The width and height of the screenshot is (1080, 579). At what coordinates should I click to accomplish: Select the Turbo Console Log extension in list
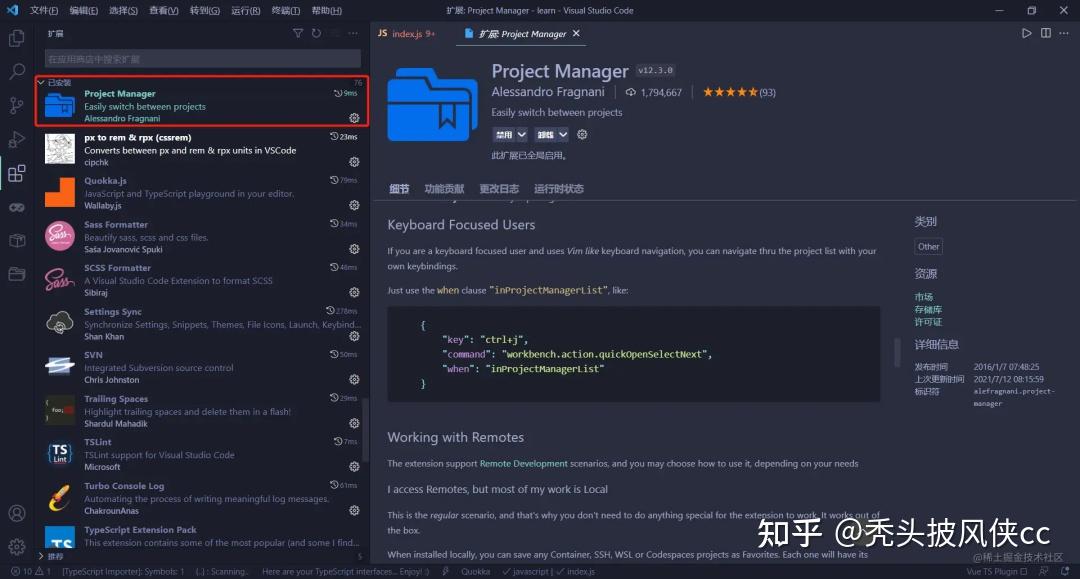(202, 498)
